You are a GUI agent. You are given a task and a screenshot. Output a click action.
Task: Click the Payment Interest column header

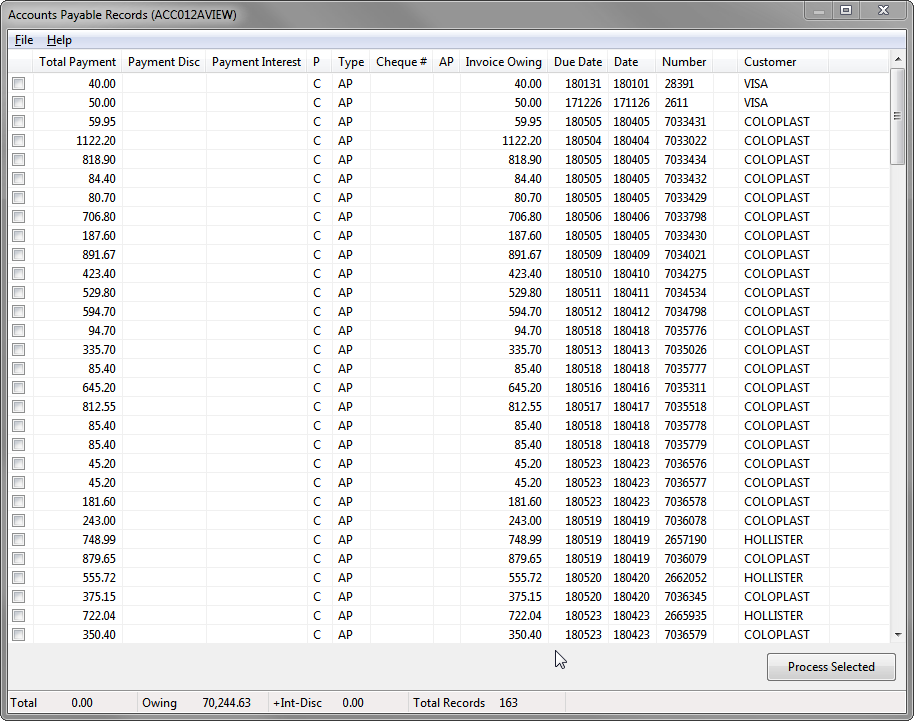coord(256,62)
